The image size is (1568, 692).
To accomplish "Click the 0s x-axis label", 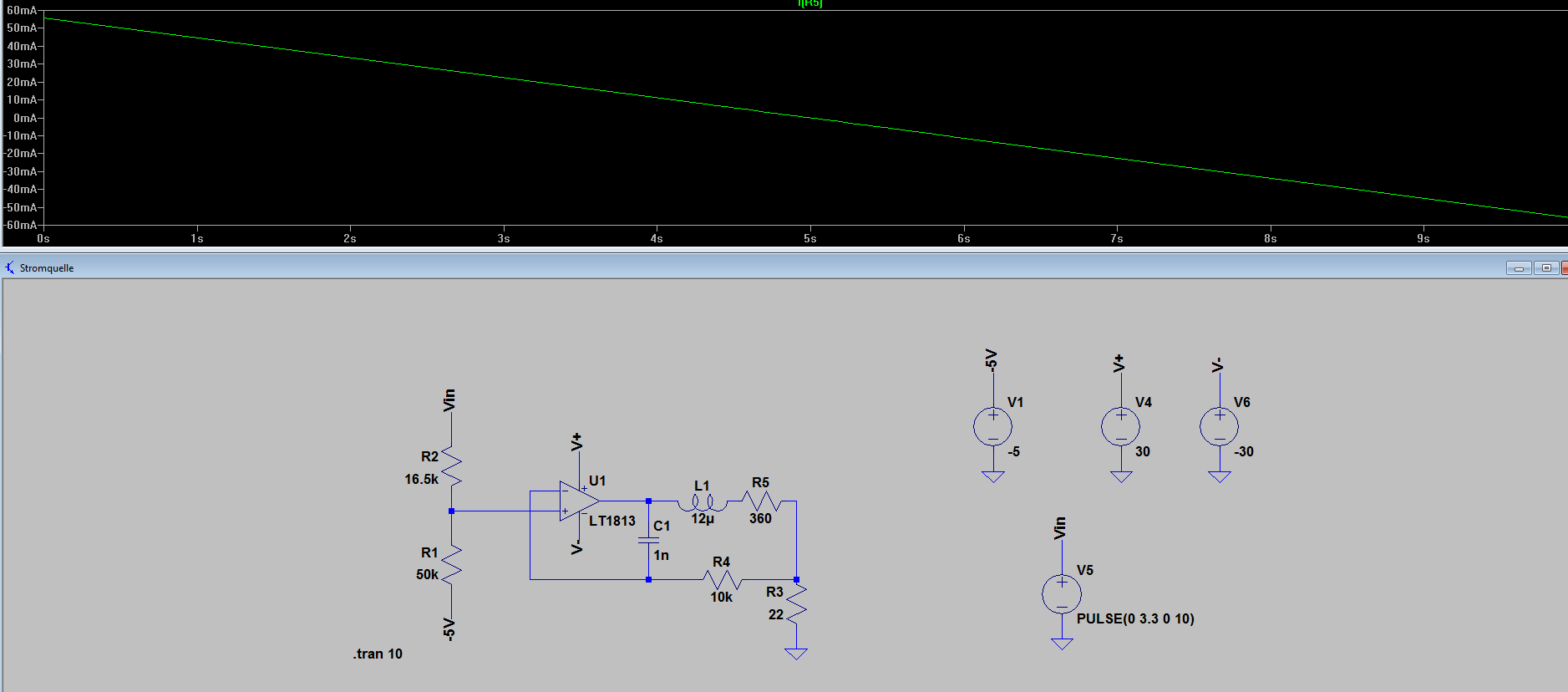I will point(43,238).
